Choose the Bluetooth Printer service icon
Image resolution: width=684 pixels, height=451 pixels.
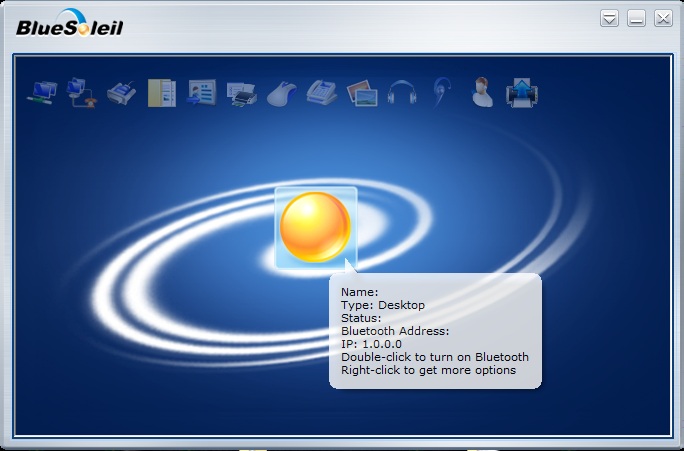pos(241,93)
